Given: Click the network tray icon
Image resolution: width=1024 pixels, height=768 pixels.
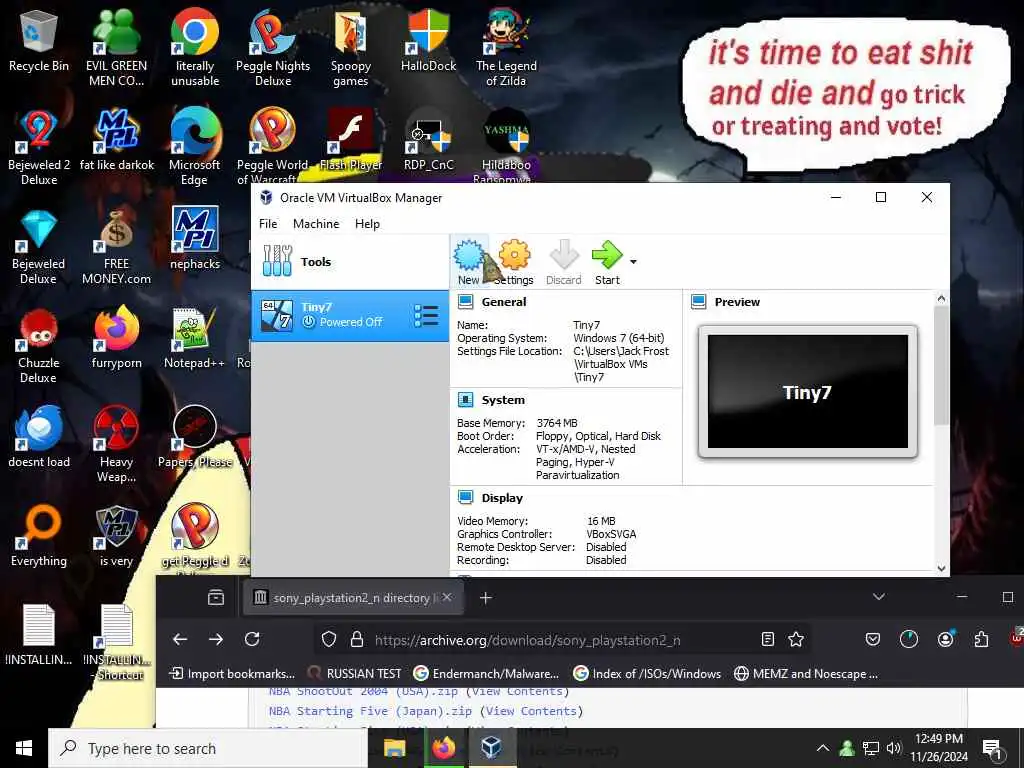Looking at the screenshot, I should [x=871, y=748].
